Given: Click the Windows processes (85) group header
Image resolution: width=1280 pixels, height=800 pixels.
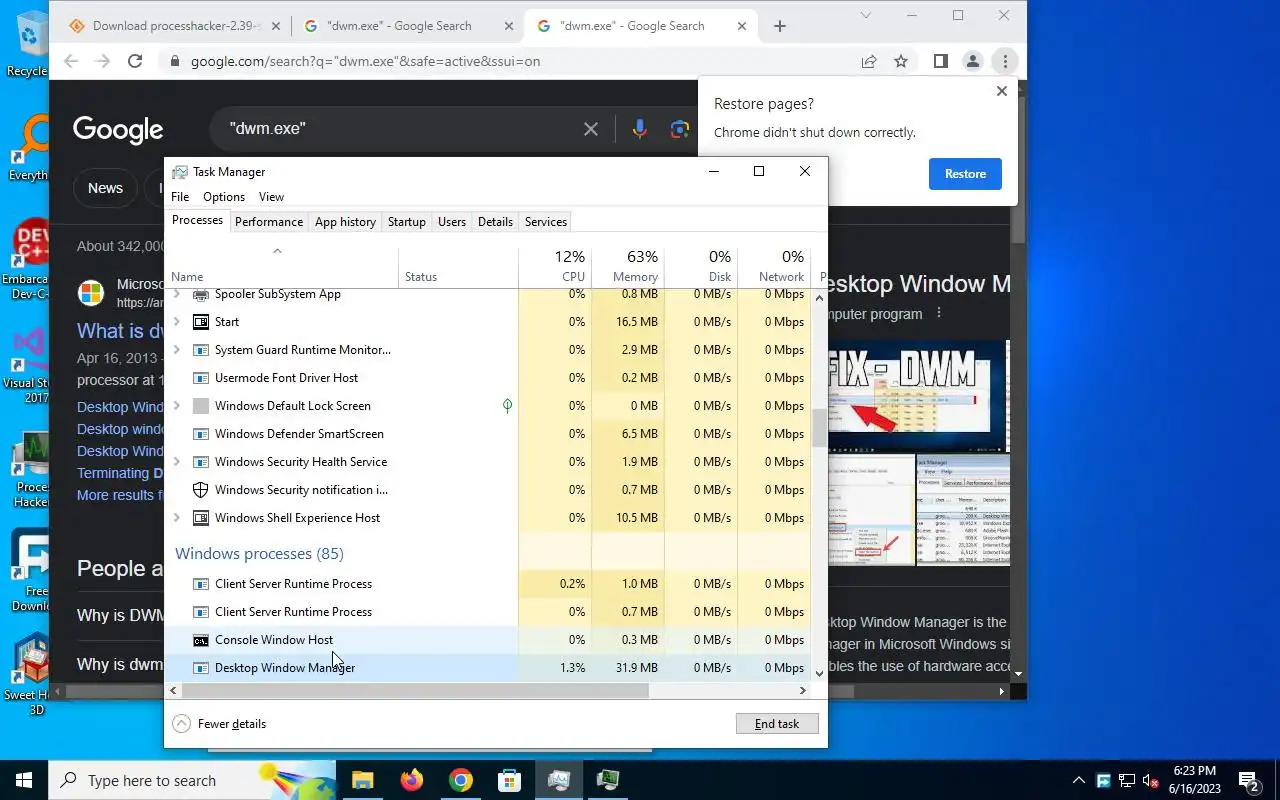Looking at the screenshot, I should click(259, 554).
